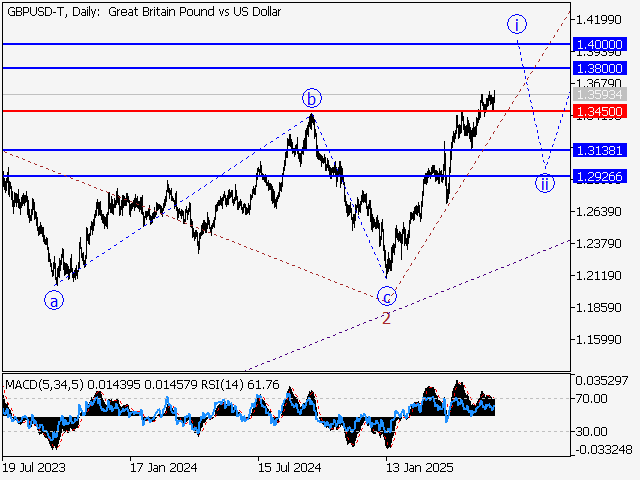Select the 1.40000 price level tag
Image resolution: width=640 pixels, height=480 pixels.
(600, 45)
